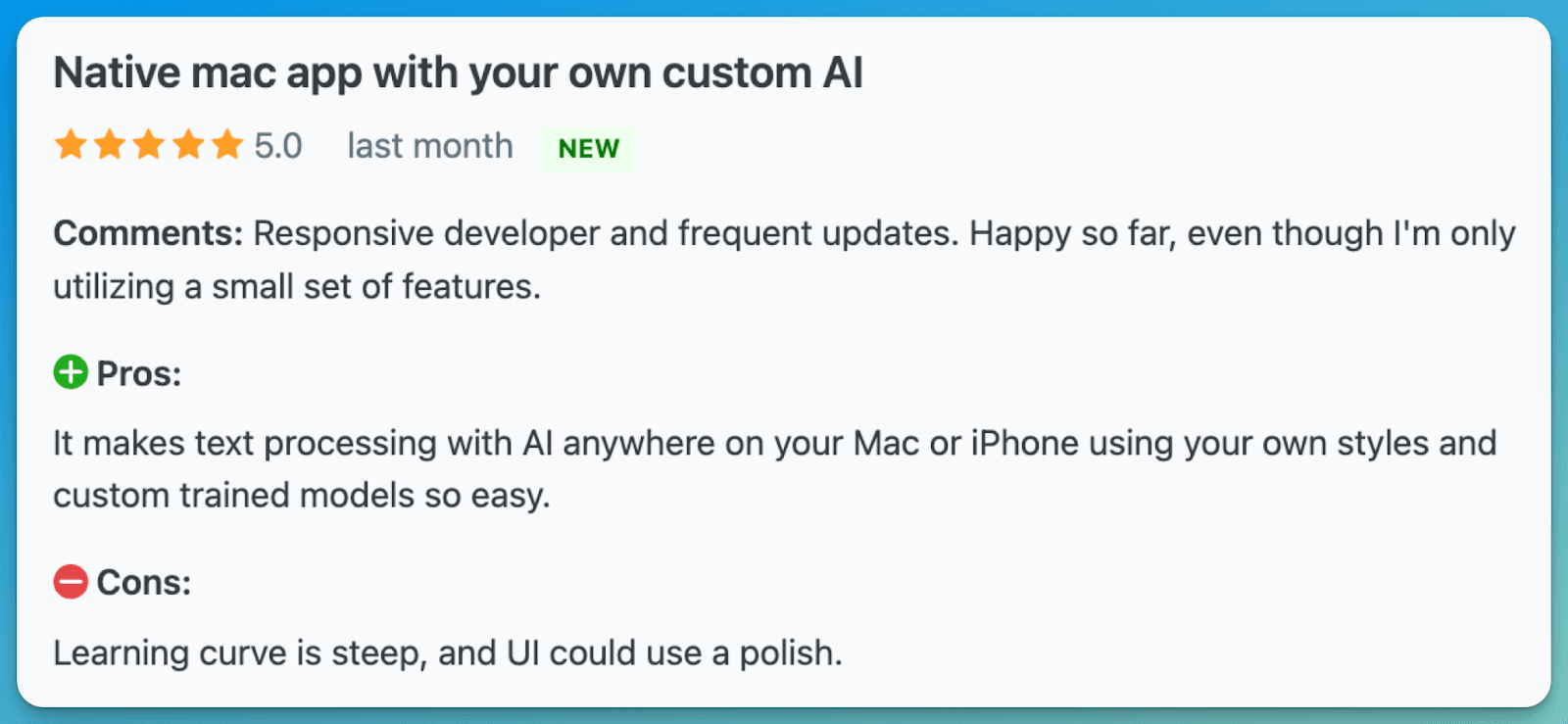Click the second orange rating star
This screenshot has height=724, width=1568.
click(x=110, y=145)
